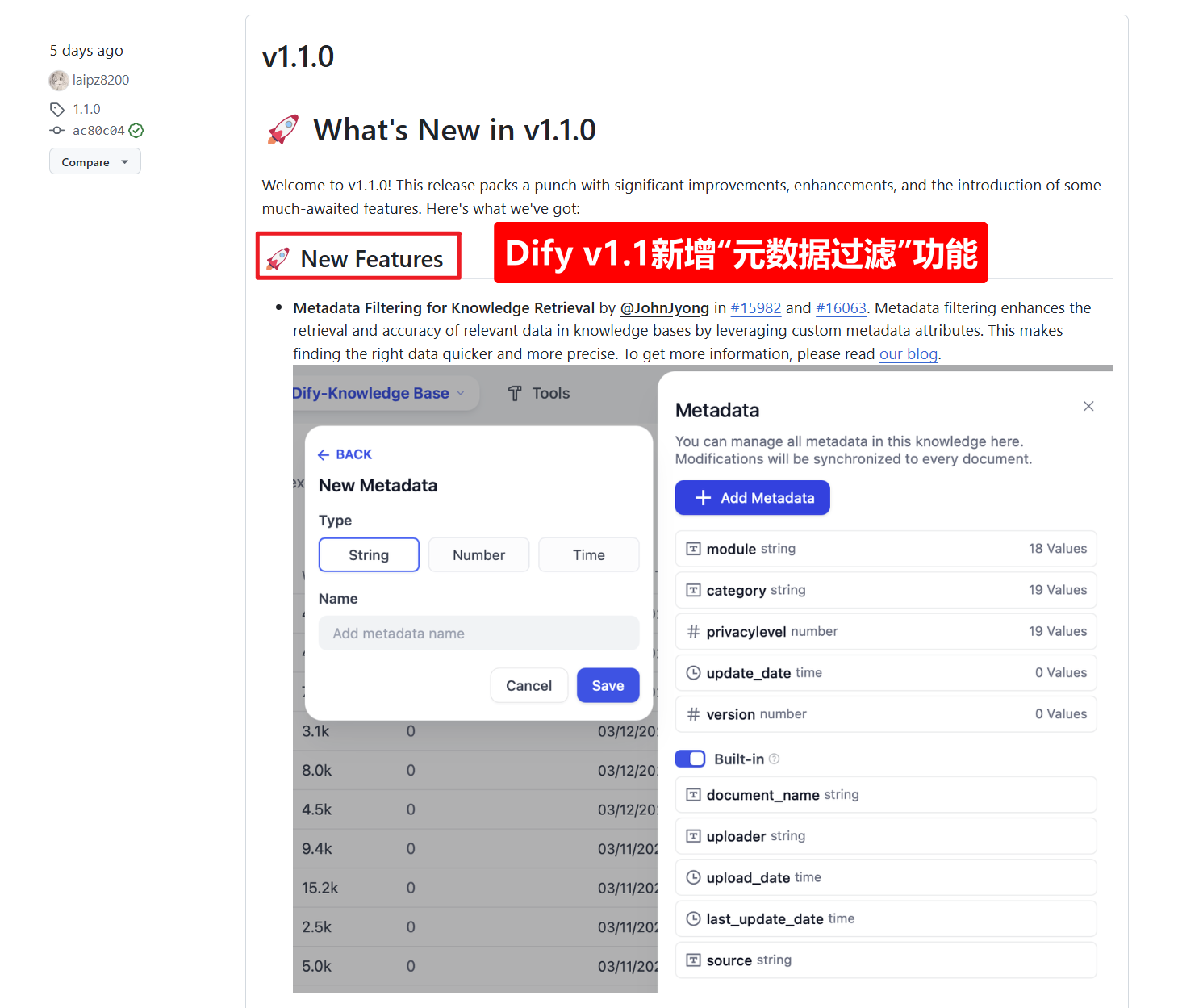The image size is (1178, 1008).
Task: Open pull request #15982 link
Action: [x=756, y=307]
